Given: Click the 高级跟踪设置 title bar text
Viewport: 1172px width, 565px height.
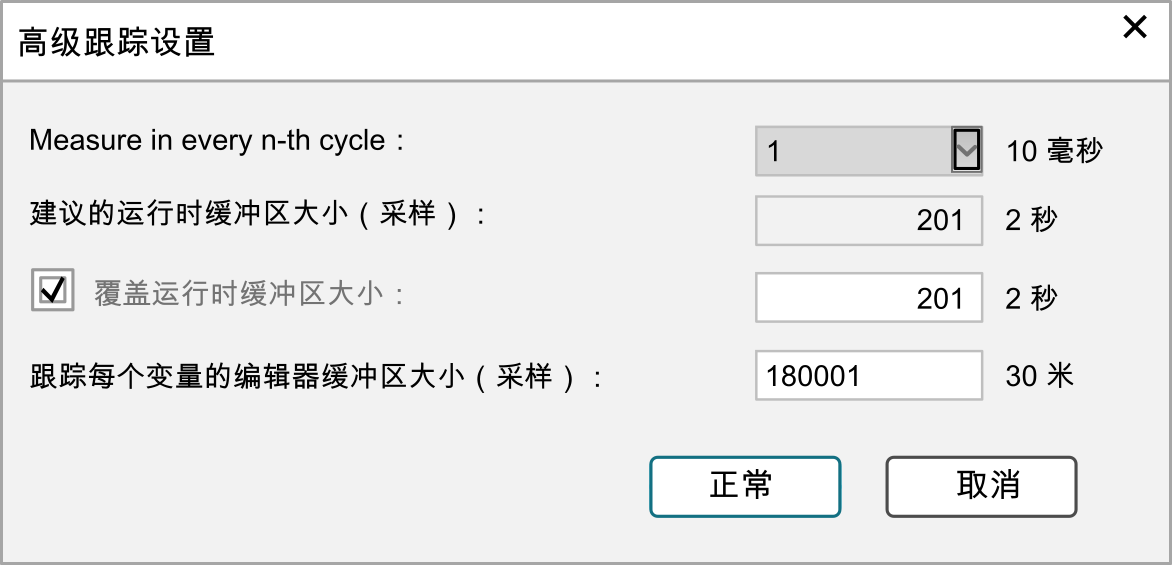Looking at the screenshot, I should [x=117, y=43].
